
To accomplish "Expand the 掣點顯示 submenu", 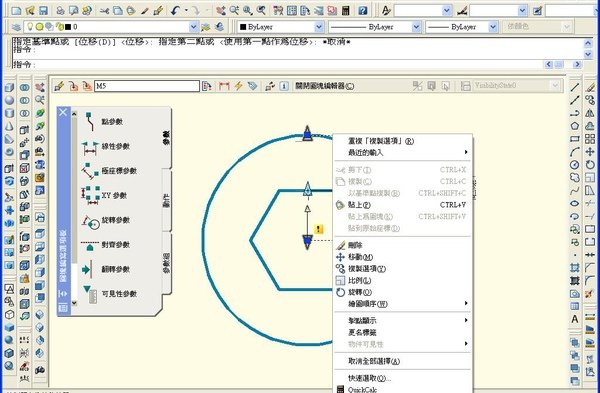I will coord(403,321).
